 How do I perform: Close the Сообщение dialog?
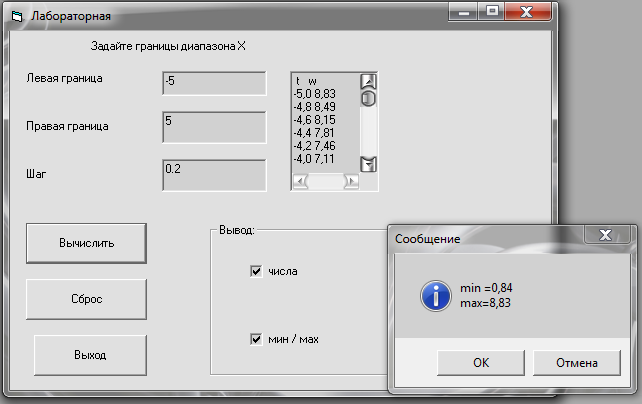pos(606,235)
